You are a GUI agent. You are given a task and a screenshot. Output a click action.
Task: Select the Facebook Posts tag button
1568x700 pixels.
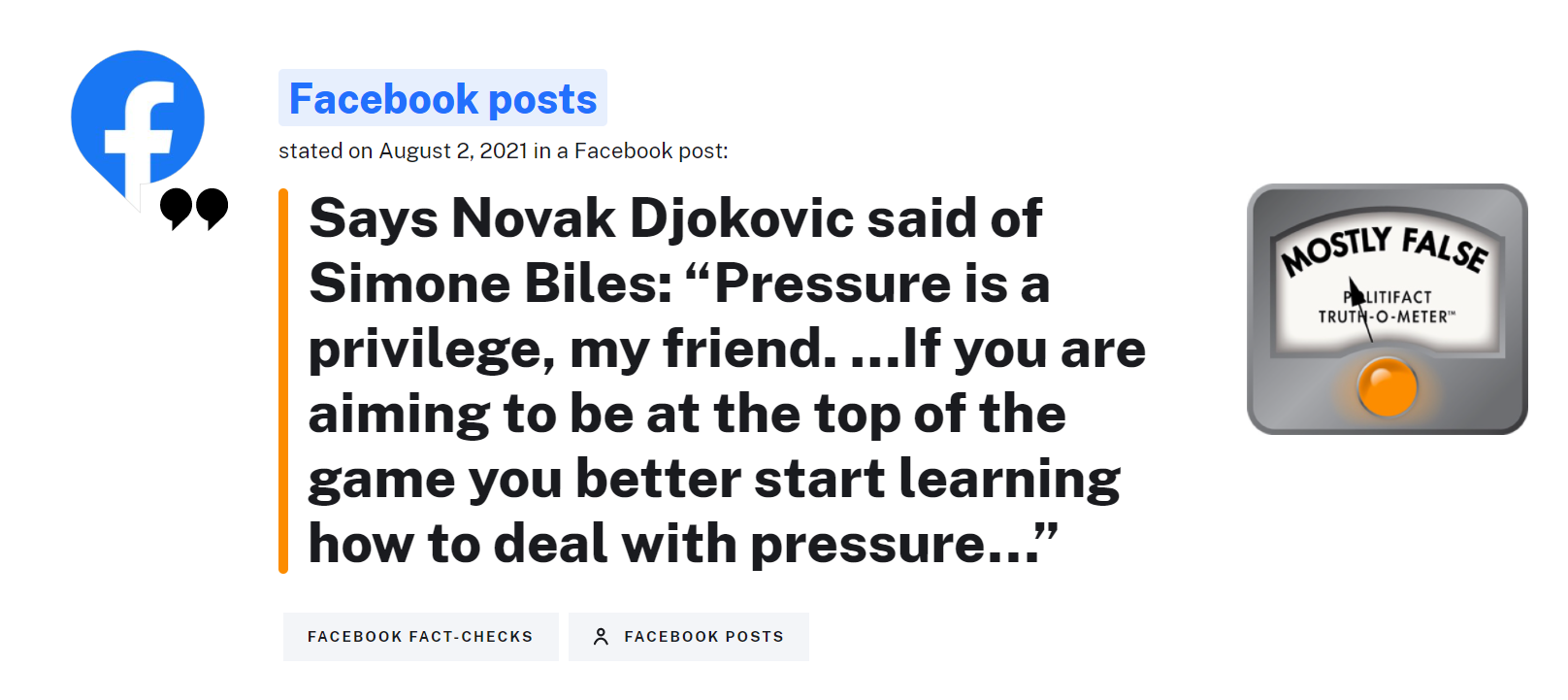[x=689, y=637]
